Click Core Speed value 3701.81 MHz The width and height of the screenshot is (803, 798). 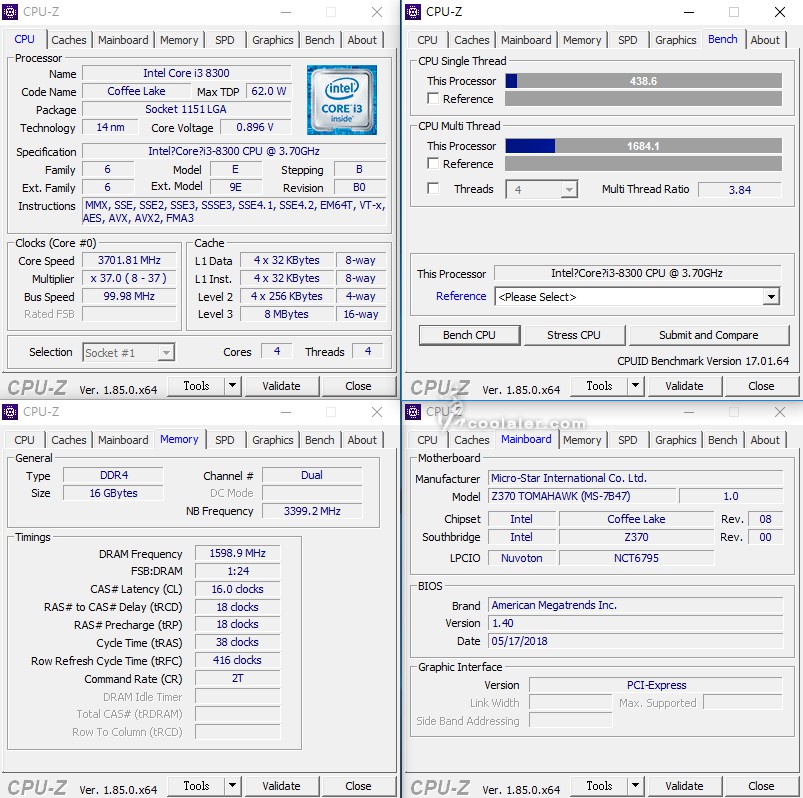tap(129, 260)
